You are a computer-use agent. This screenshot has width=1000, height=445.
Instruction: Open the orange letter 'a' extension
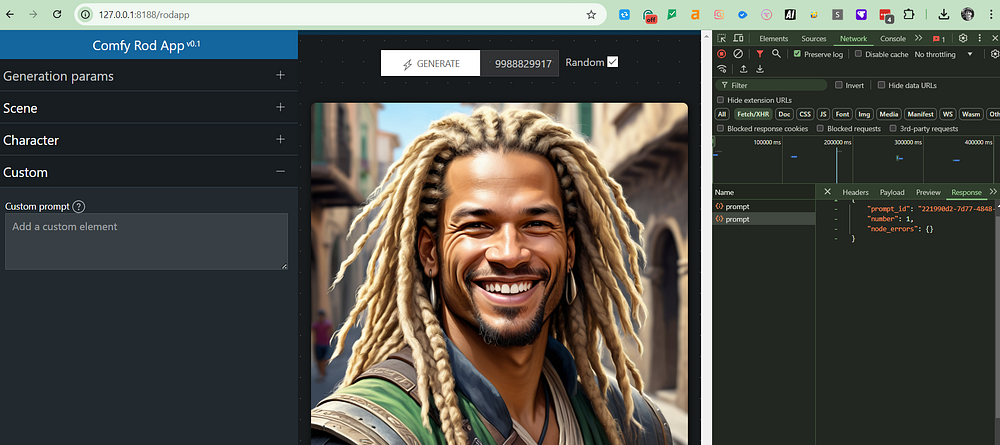coord(695,14)
